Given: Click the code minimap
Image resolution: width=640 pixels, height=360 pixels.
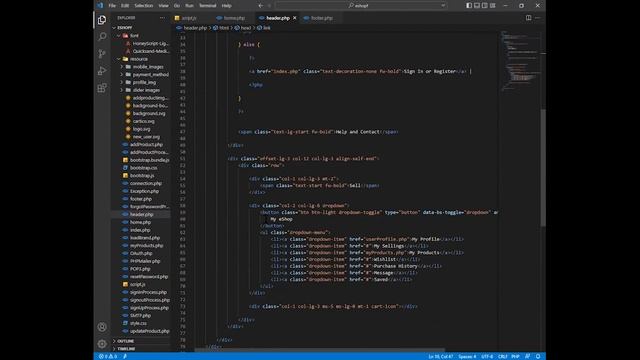Looking at the screenshot, I should pyautogui.click(x=520, y=61).
